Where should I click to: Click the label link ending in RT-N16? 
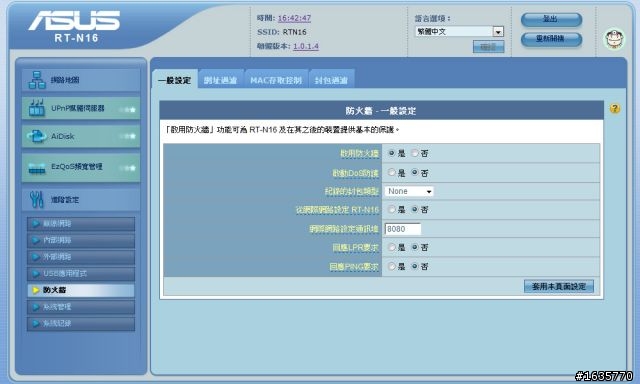click(337, 210)
